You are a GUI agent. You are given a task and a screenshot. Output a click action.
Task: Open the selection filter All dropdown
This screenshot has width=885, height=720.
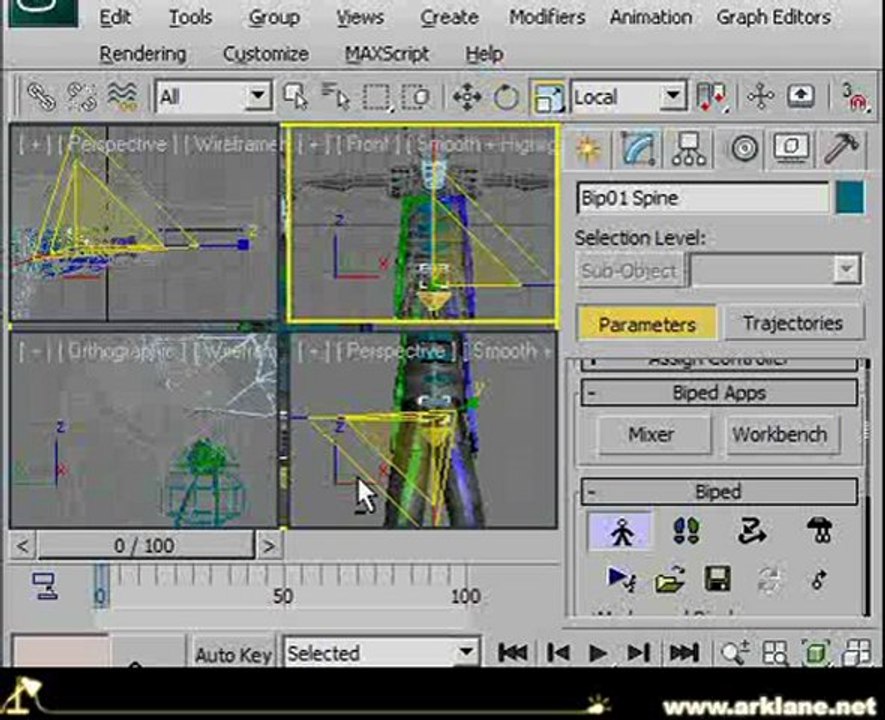pyautogui.click(x=213, y=97)
